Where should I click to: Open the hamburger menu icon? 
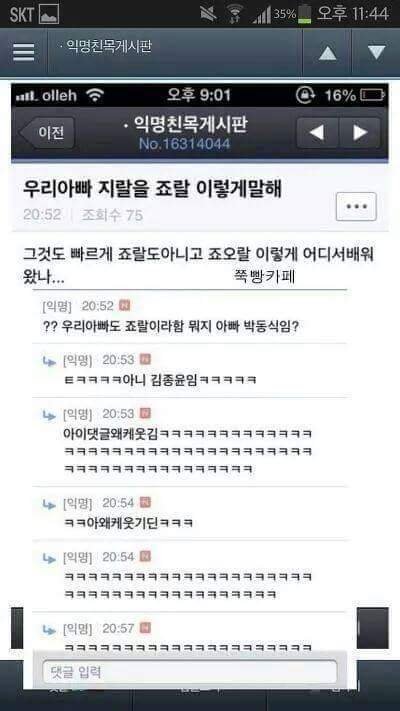[24, 53]
